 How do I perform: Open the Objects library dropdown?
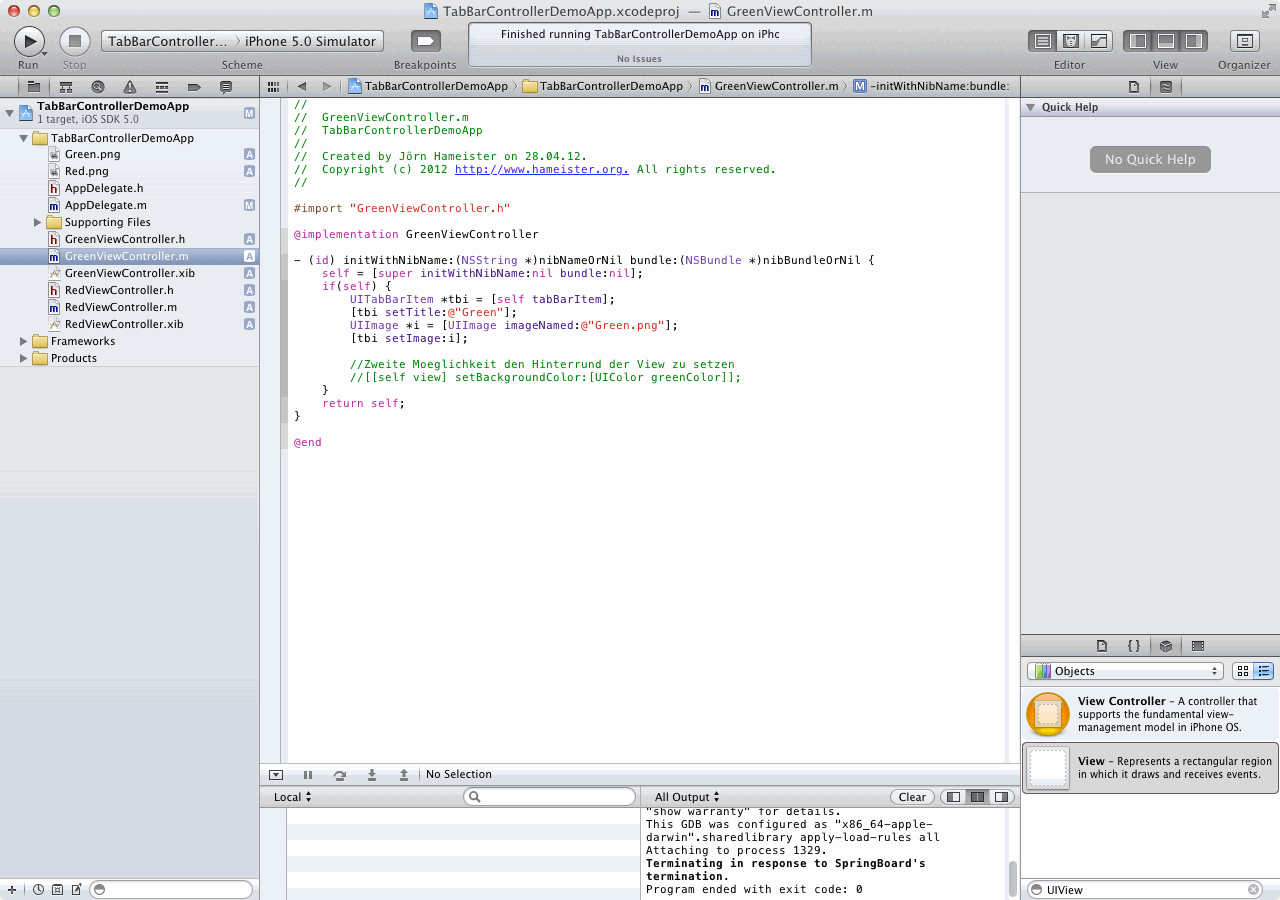coord(1124,671)
